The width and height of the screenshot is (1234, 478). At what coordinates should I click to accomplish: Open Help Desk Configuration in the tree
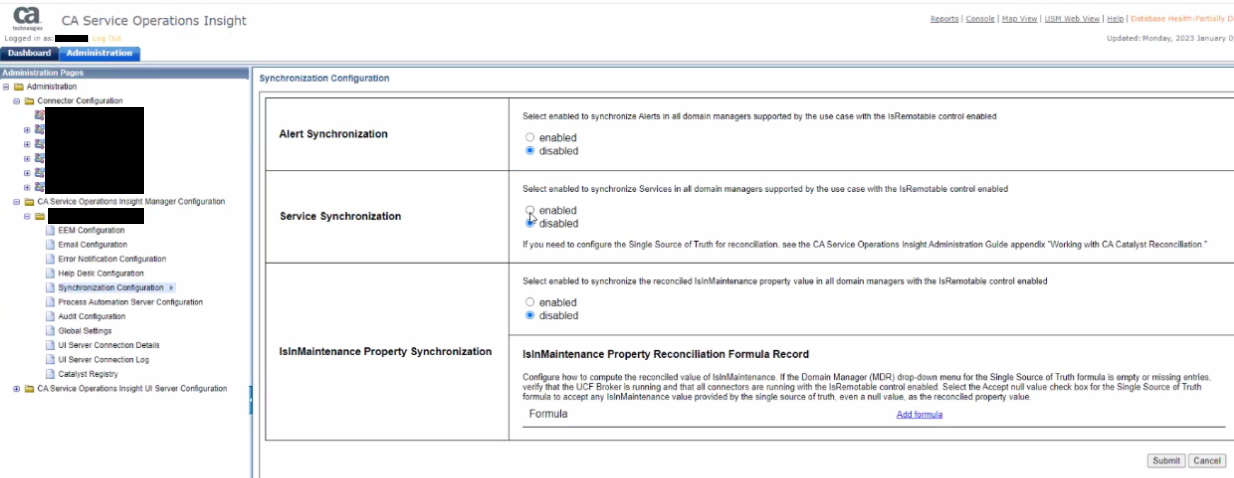(101, 273)
